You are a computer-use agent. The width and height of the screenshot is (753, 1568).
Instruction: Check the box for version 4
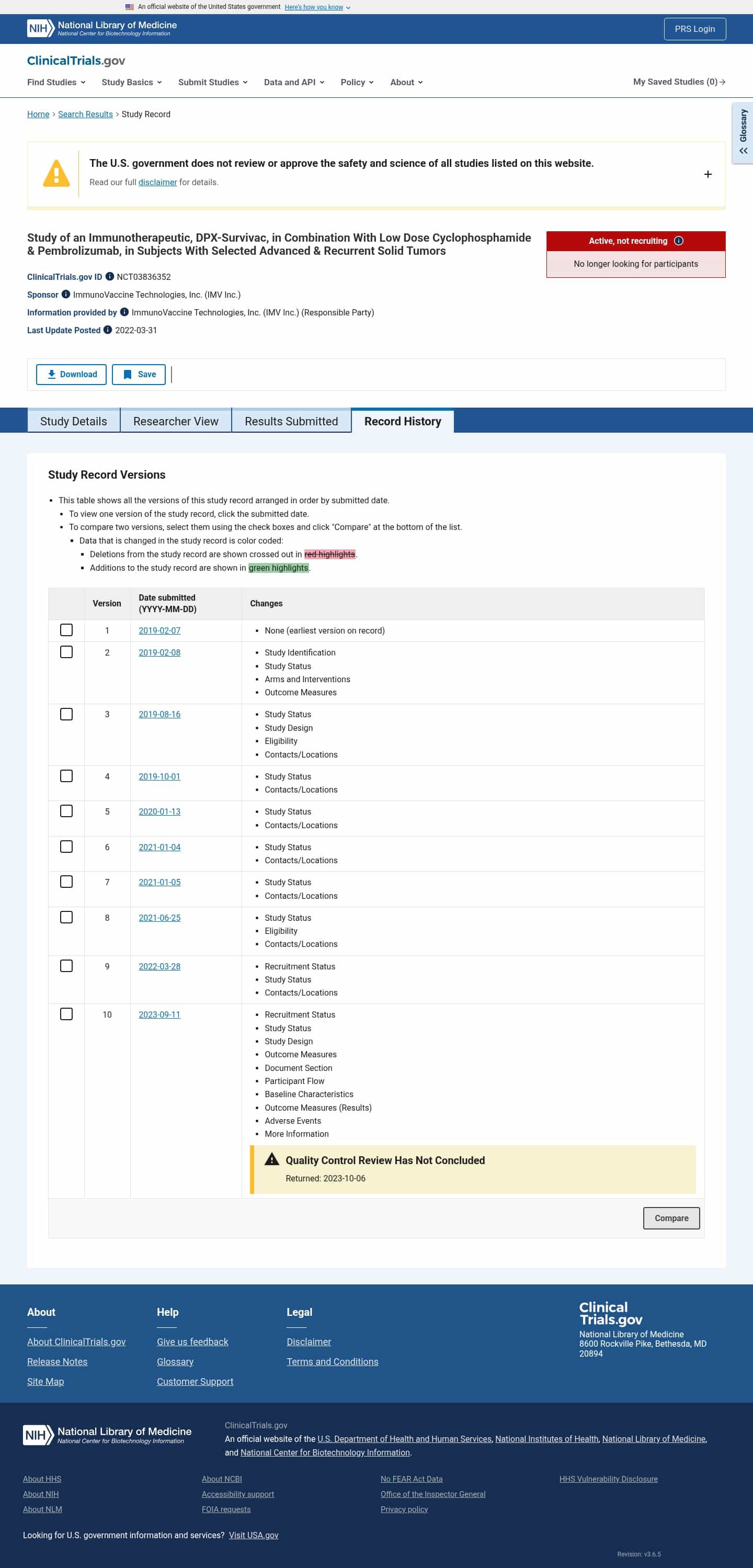66,776
